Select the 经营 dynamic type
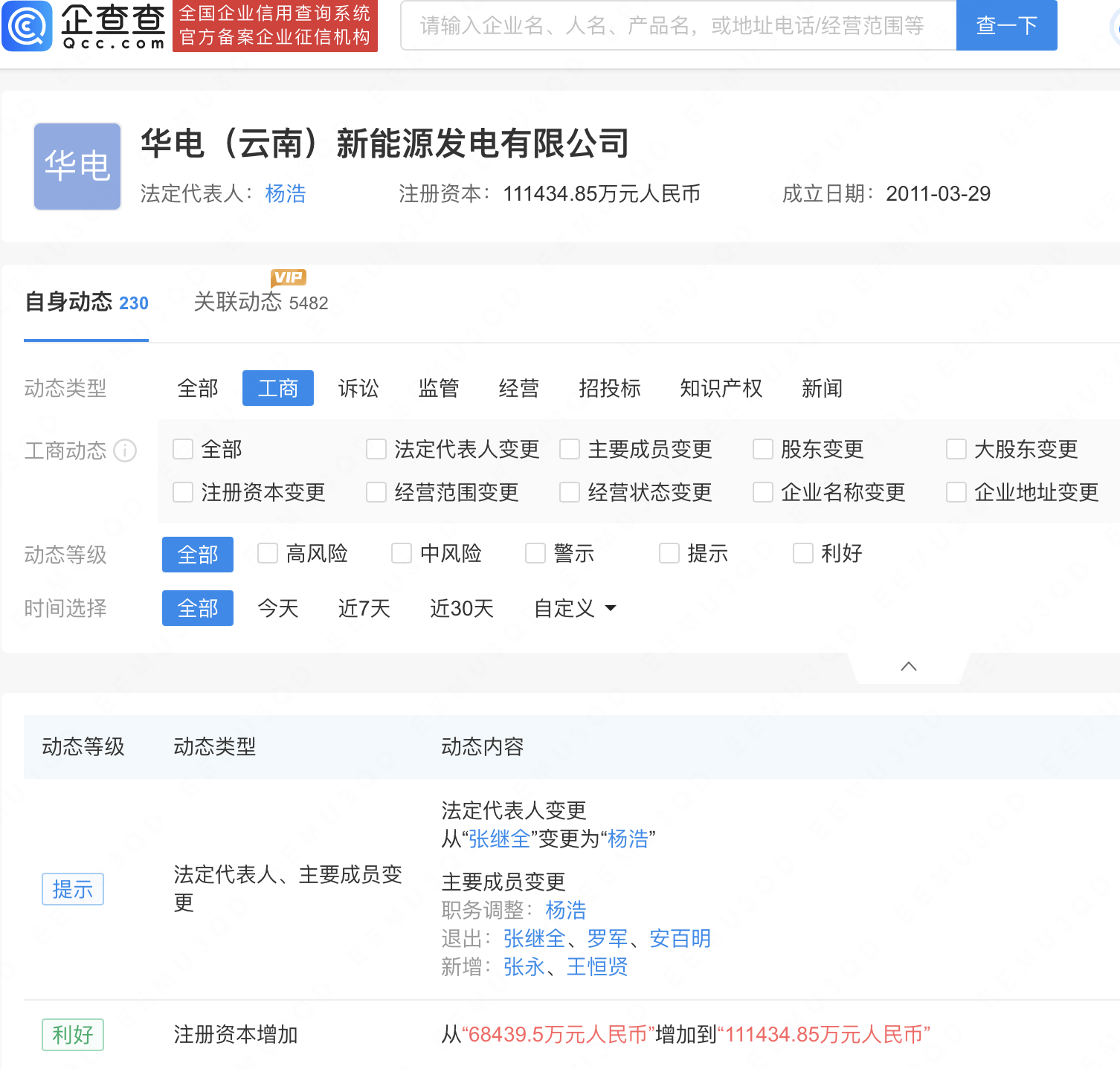The image size is (1120, 1069). 519,388
